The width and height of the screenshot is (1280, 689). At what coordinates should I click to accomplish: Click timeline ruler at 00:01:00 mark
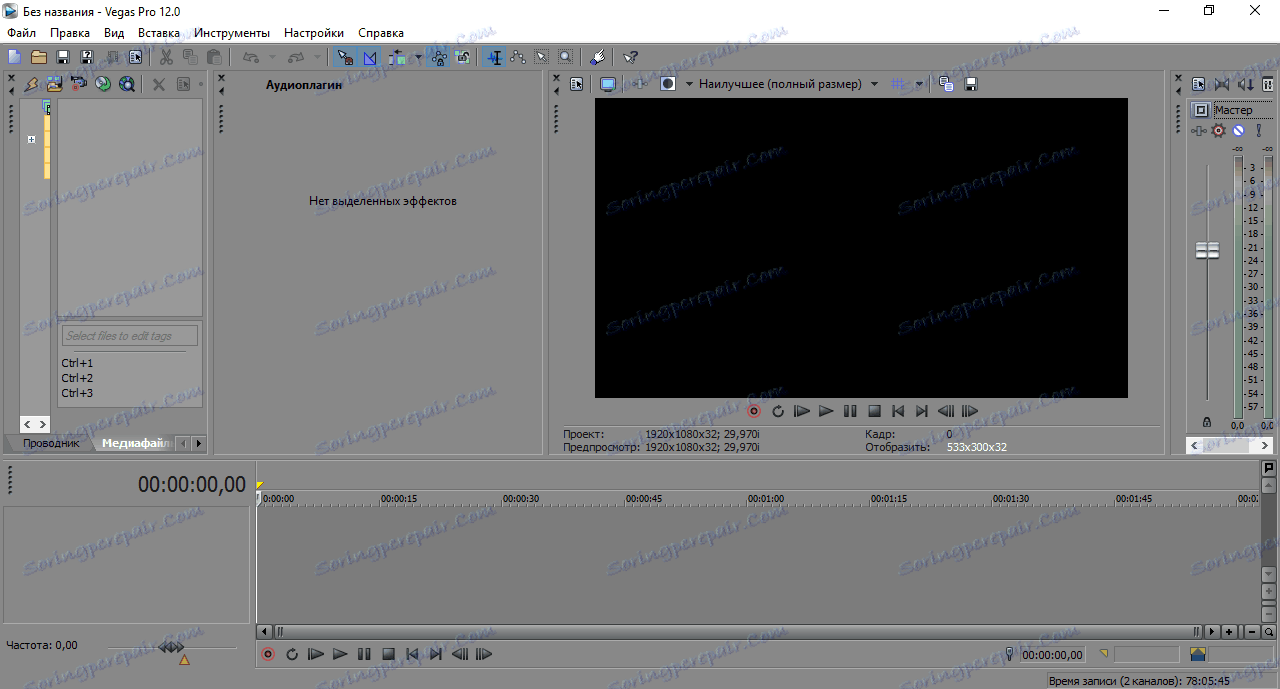765,498
